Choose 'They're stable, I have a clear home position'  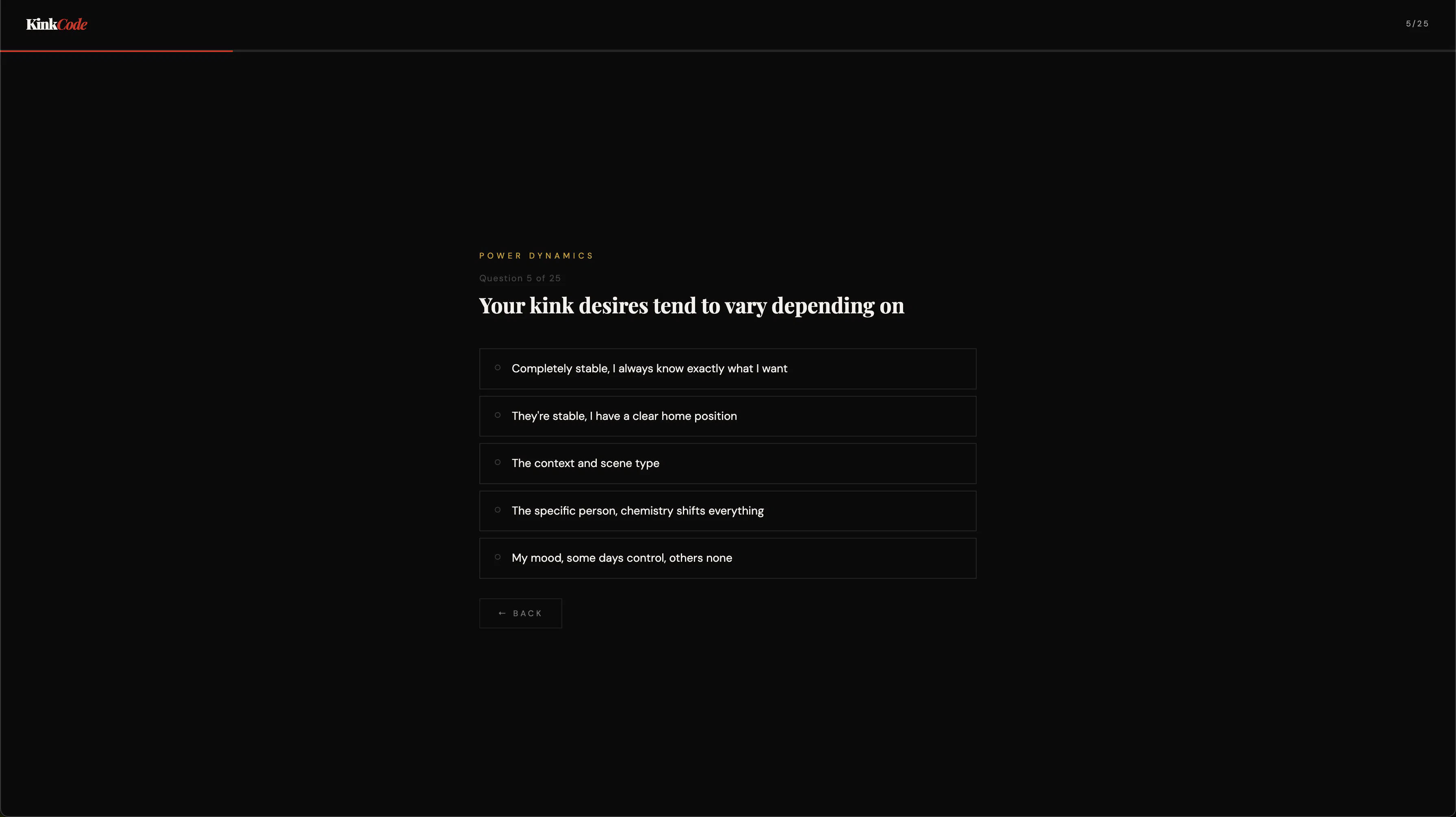(728, 416)
